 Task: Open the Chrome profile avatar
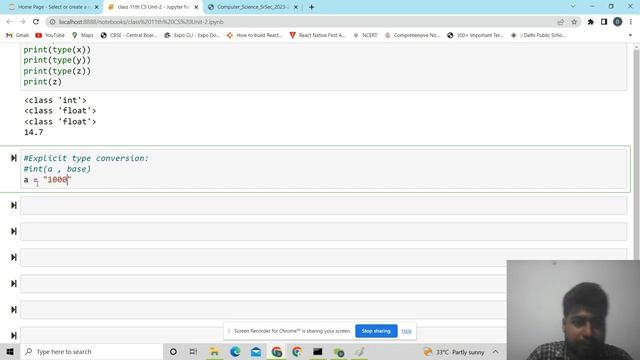coord(618,22)
